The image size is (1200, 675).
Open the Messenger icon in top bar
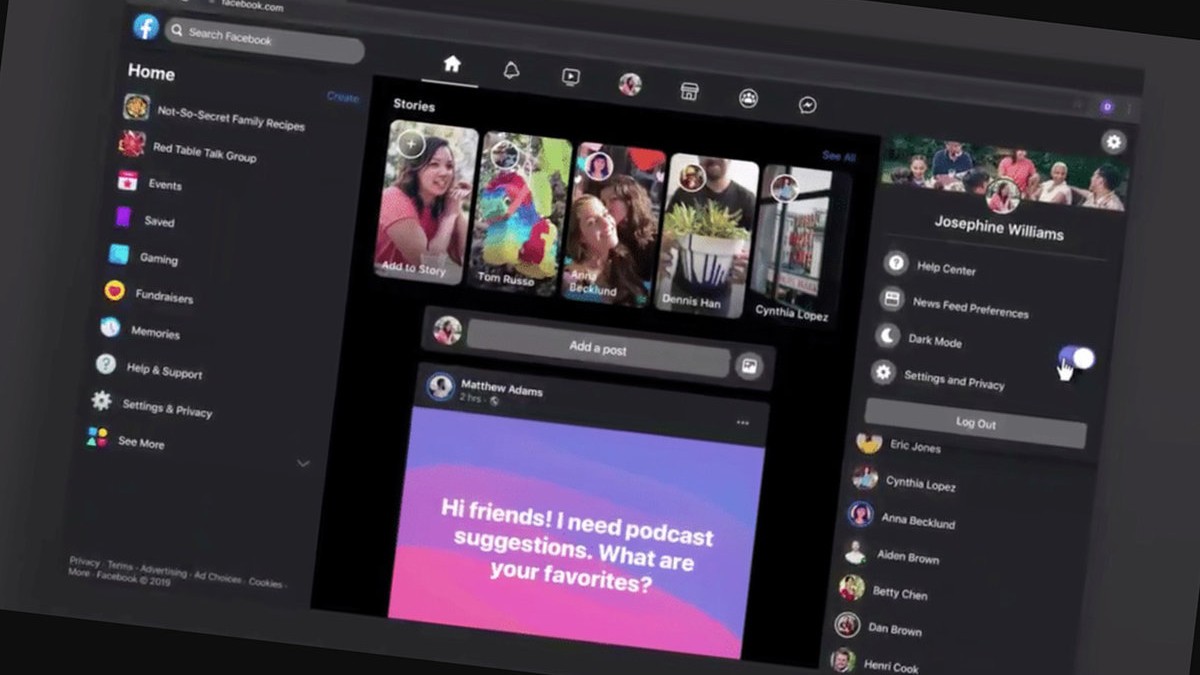click(x=807, y=105)
